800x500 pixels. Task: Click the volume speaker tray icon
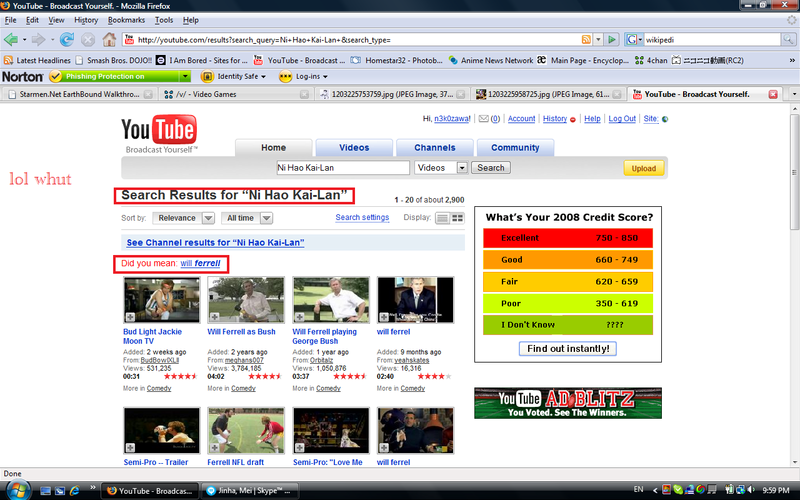pos(751,490)
